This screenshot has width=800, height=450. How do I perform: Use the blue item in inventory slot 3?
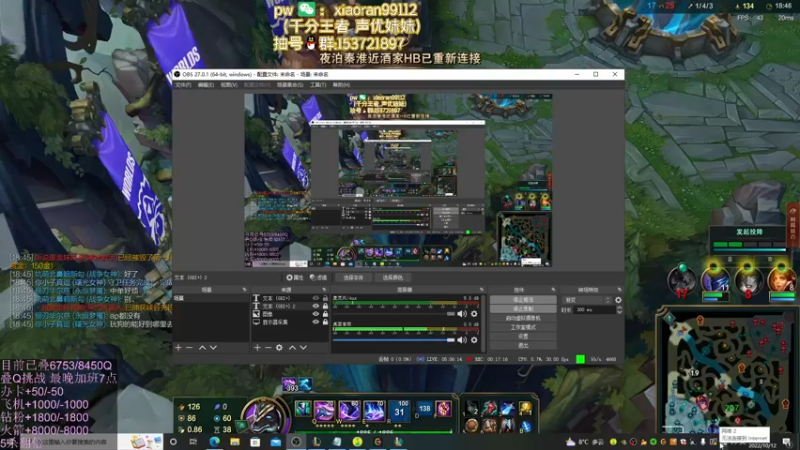tap(507, 408)
